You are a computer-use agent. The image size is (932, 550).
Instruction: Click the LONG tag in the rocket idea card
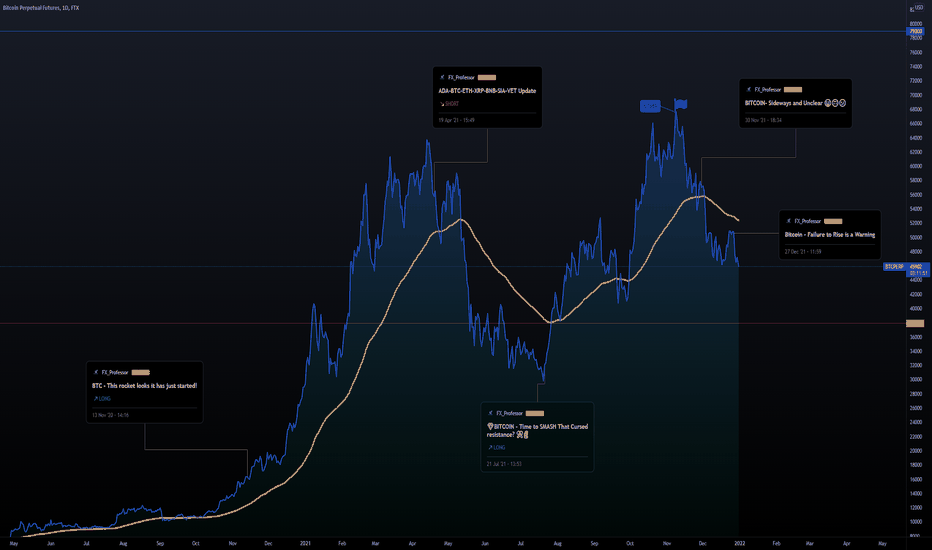[x=102, y=398]
